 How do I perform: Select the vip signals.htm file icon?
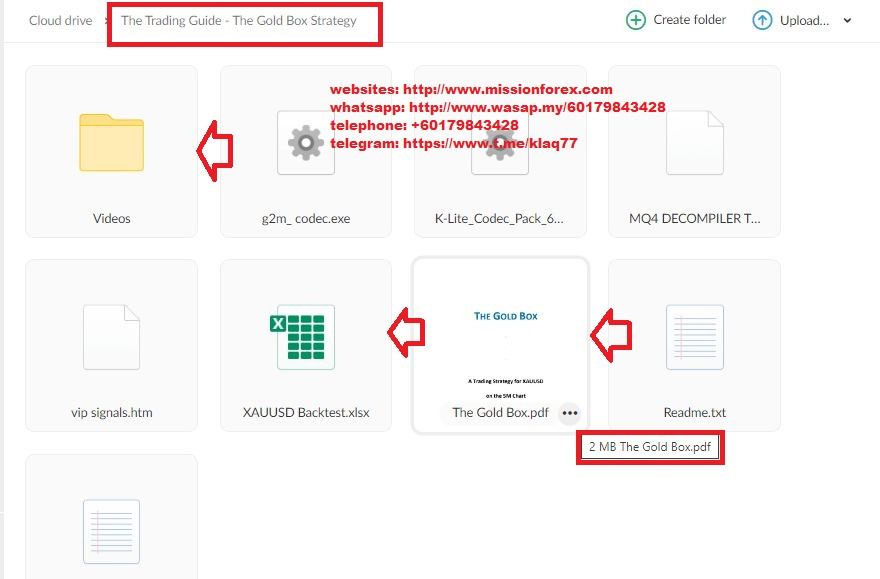coord(111,337)
